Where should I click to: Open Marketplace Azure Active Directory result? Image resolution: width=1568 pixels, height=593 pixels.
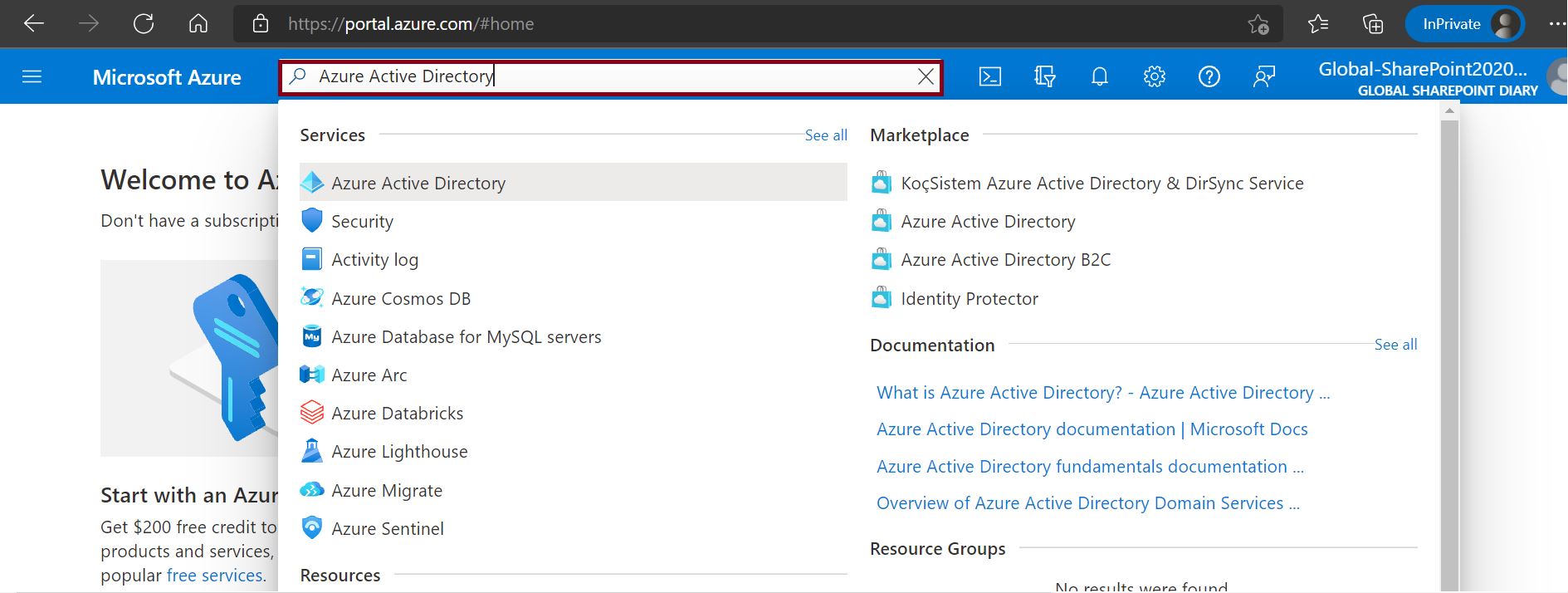pos(988,221)
